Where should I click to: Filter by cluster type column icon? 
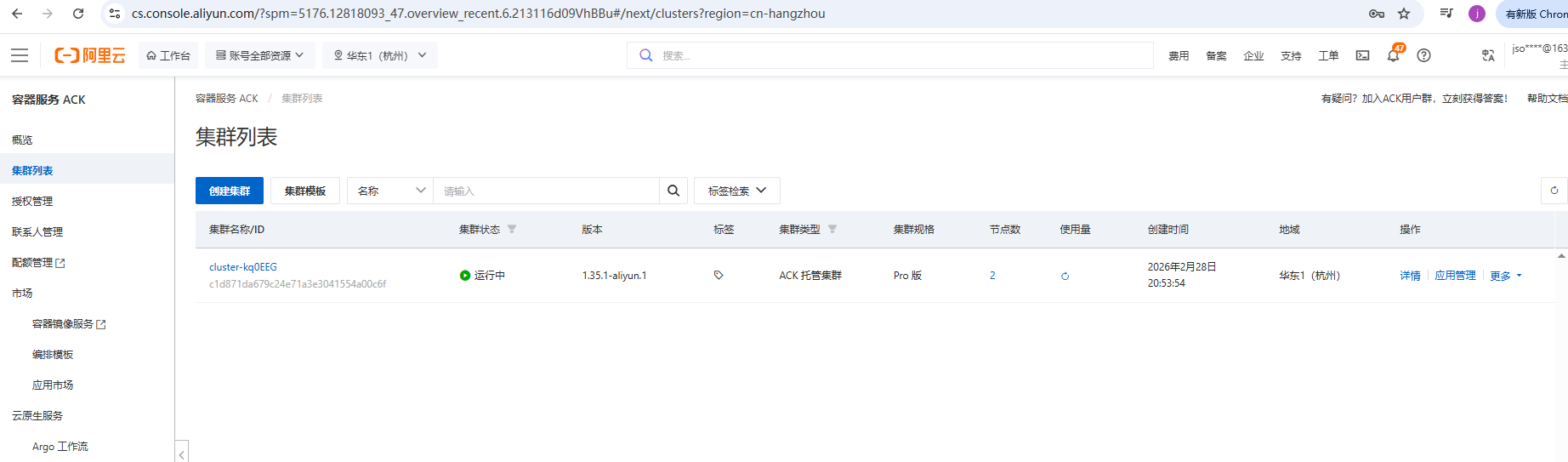tap(832, 229)
